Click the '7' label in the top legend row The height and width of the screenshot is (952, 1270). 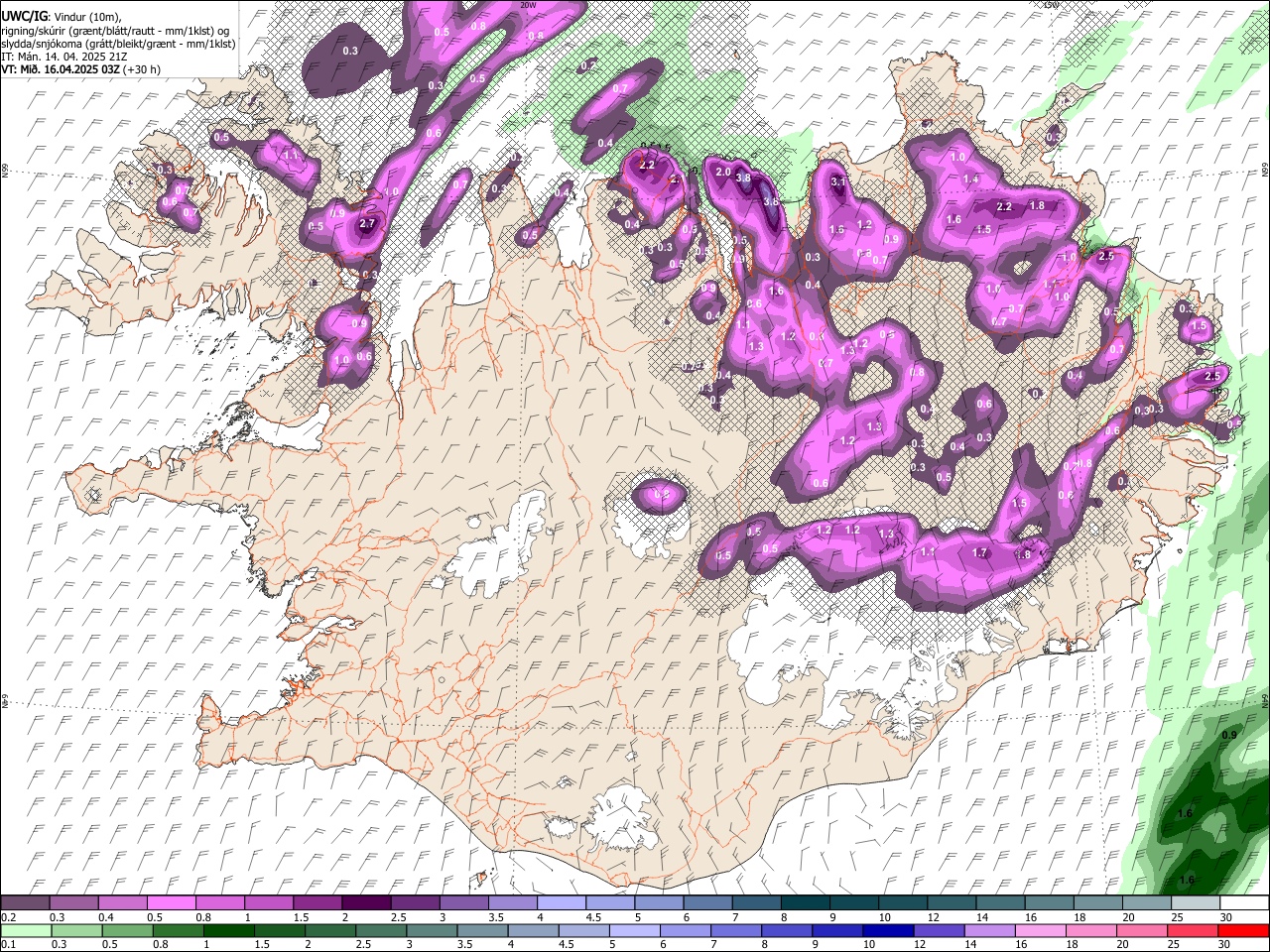pos(736,917)
